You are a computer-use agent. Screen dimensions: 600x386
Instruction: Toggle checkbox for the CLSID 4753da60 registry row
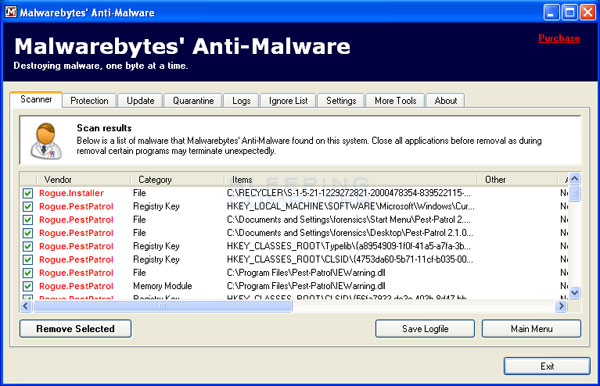pos(28,260)
